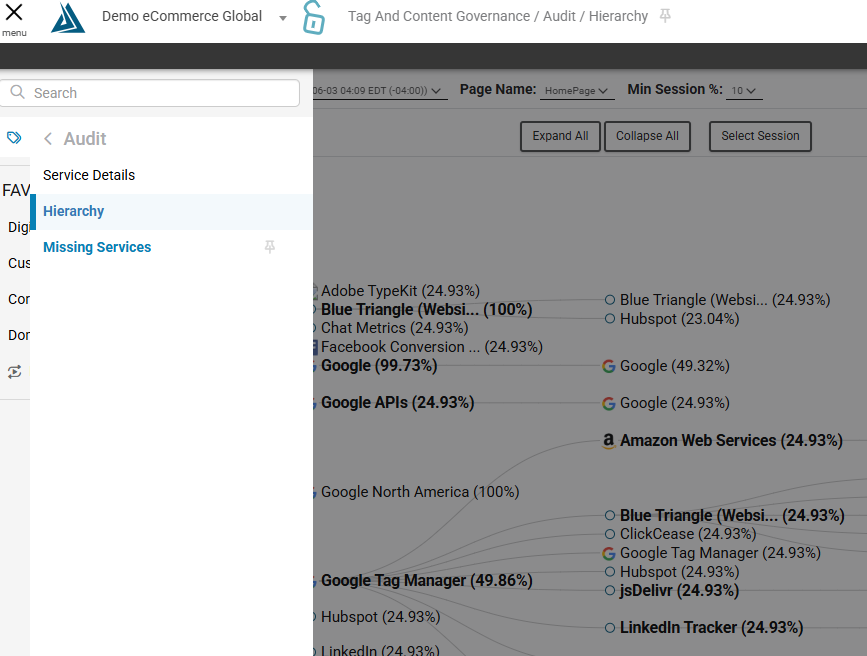Click the unlocked padlock icon

click(314, 18)
